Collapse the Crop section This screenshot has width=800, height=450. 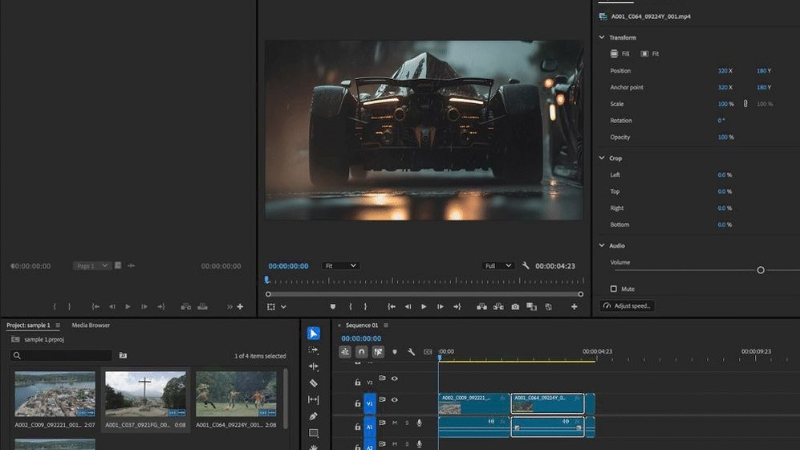pyautogui.click(x=601, y=158)
